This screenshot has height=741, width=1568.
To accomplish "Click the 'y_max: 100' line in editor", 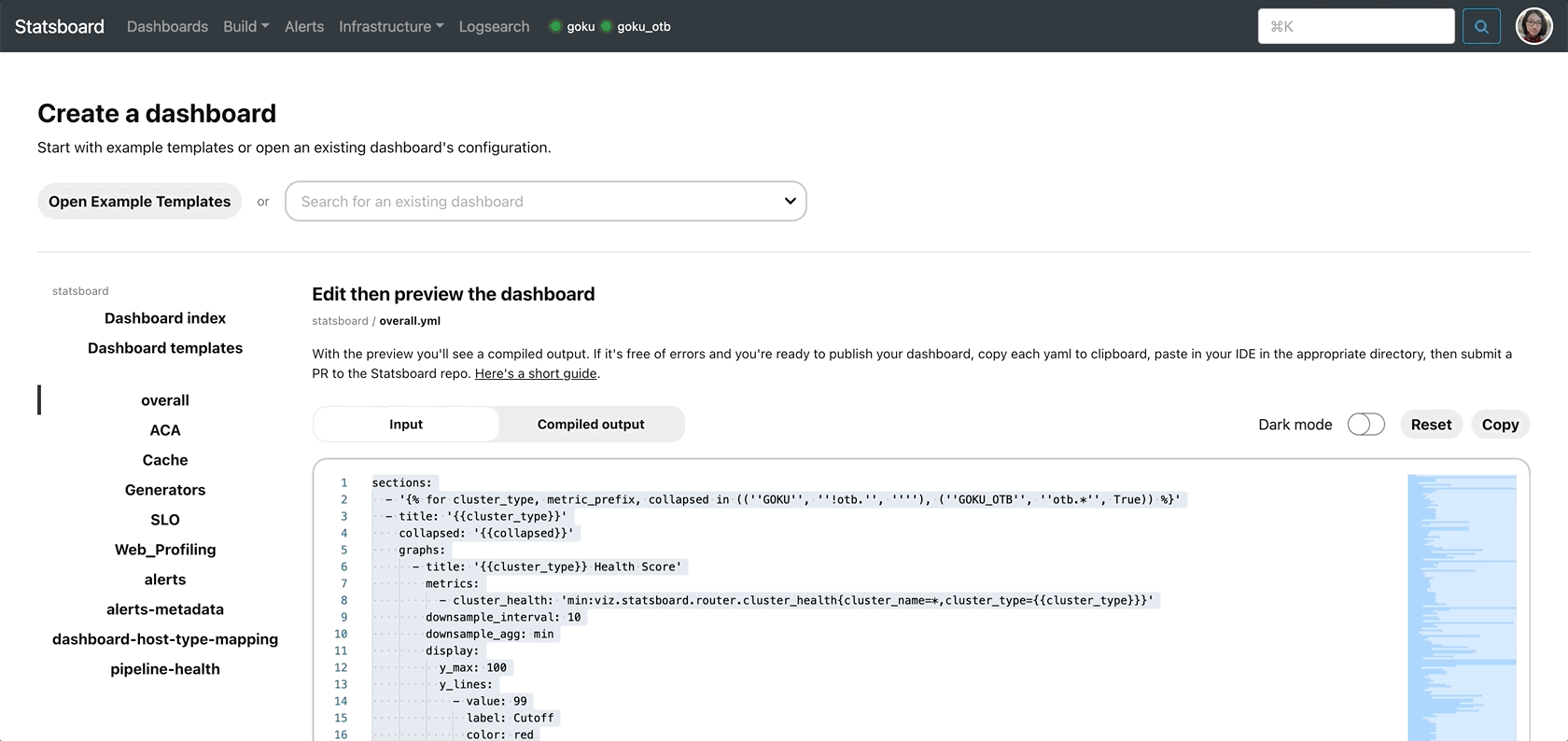I will tap(473, 667).
